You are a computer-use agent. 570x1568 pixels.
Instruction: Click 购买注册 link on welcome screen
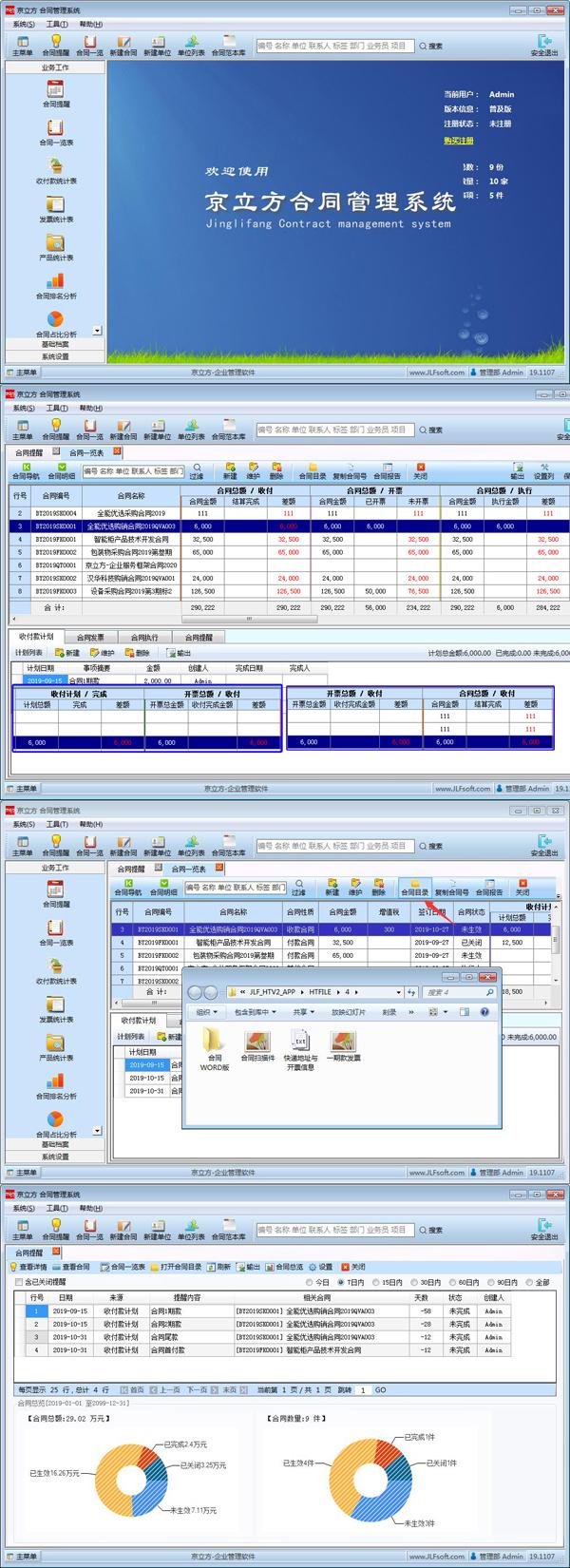point(458,141)
